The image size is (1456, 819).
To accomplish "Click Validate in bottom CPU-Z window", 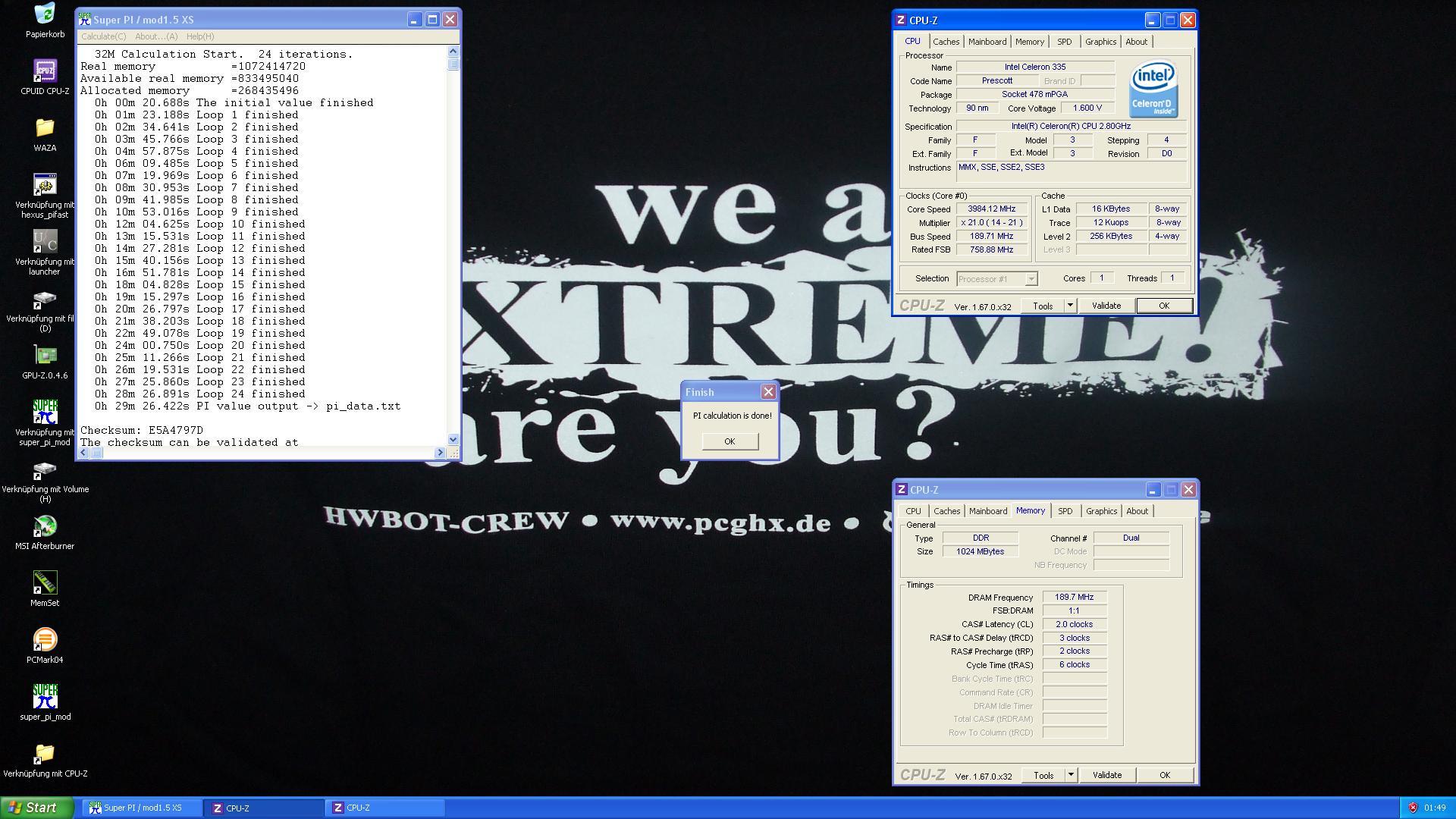I will tap(1106, 775).
